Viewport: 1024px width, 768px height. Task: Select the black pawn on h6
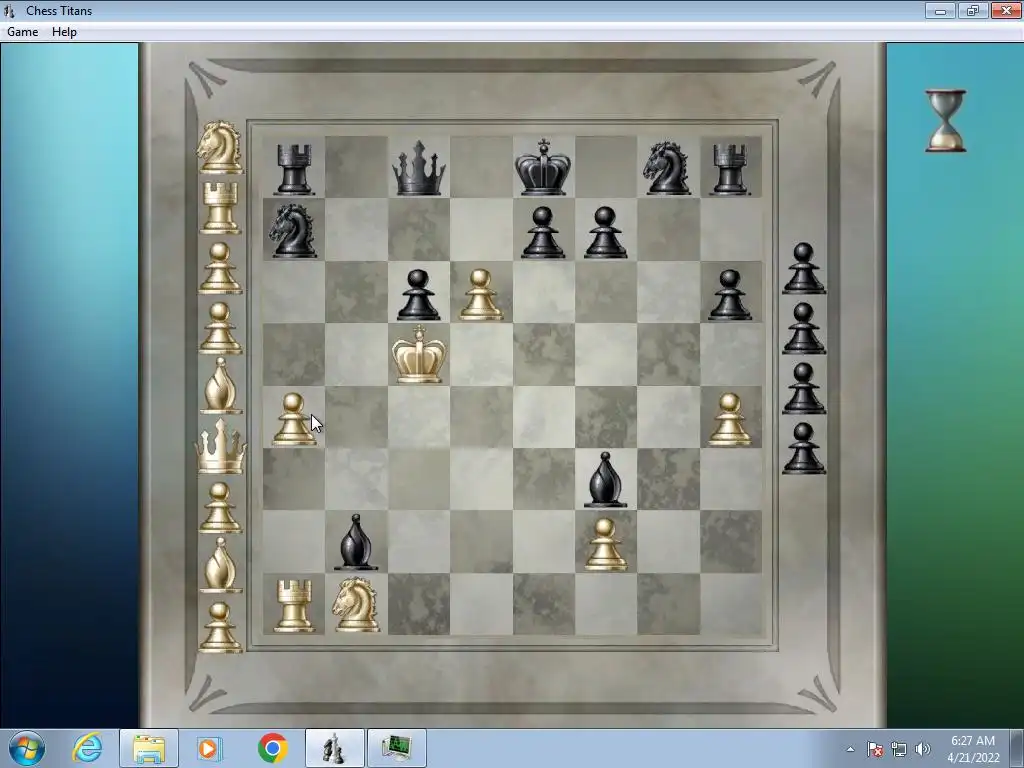[x=729, y=295]
